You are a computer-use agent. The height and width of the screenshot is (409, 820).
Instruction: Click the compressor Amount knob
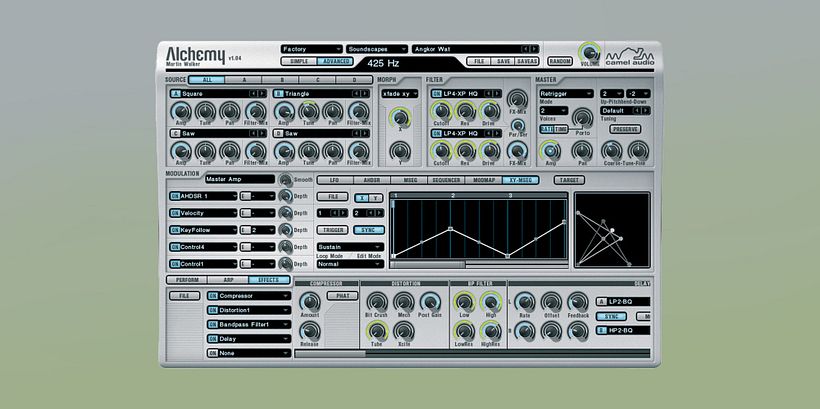coord(310,304)
